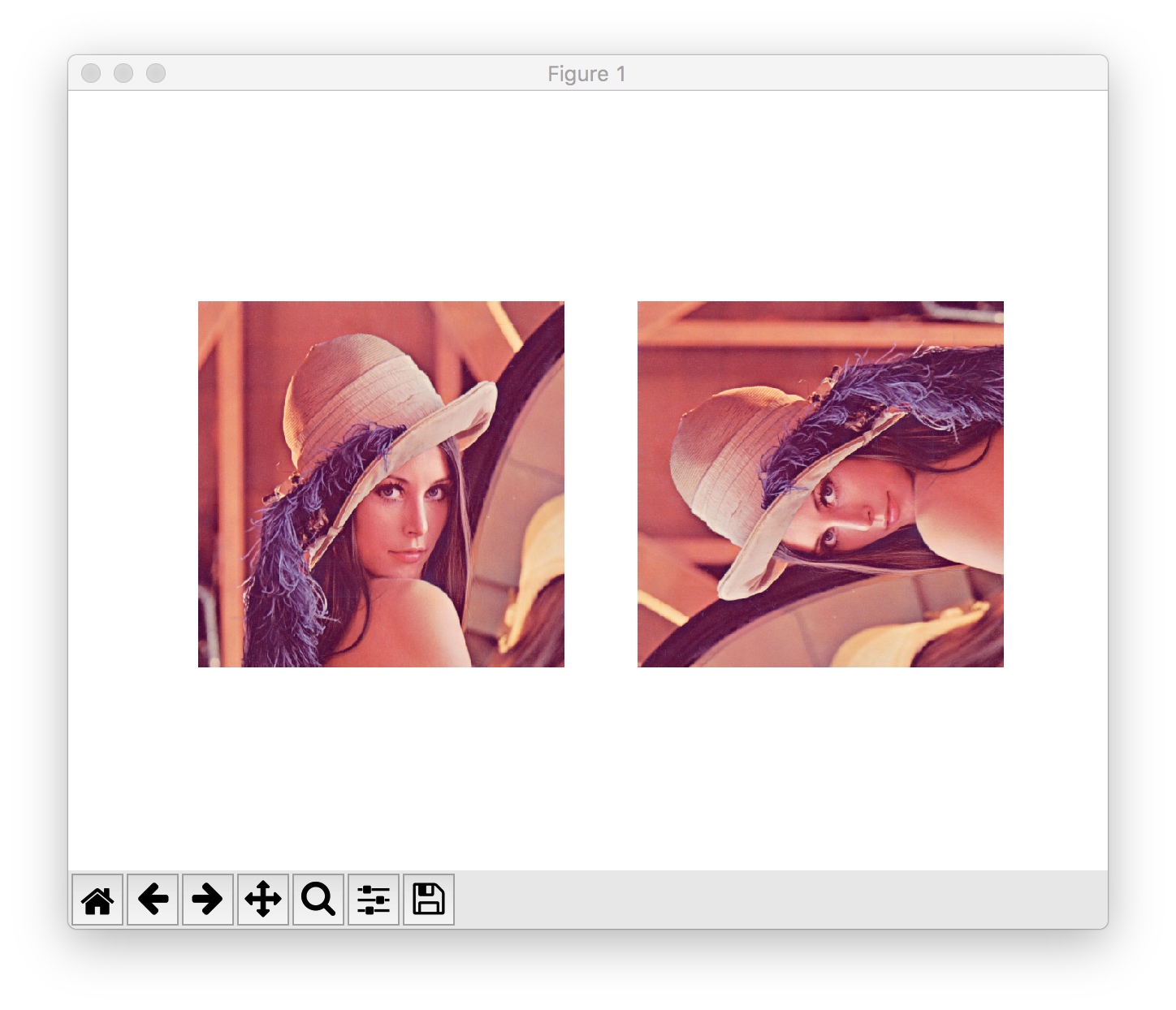Viewport: 1176px width, 1010px height.
Task: Open the Configure subplots sliders icon
Action: click(x=374, y=900)
